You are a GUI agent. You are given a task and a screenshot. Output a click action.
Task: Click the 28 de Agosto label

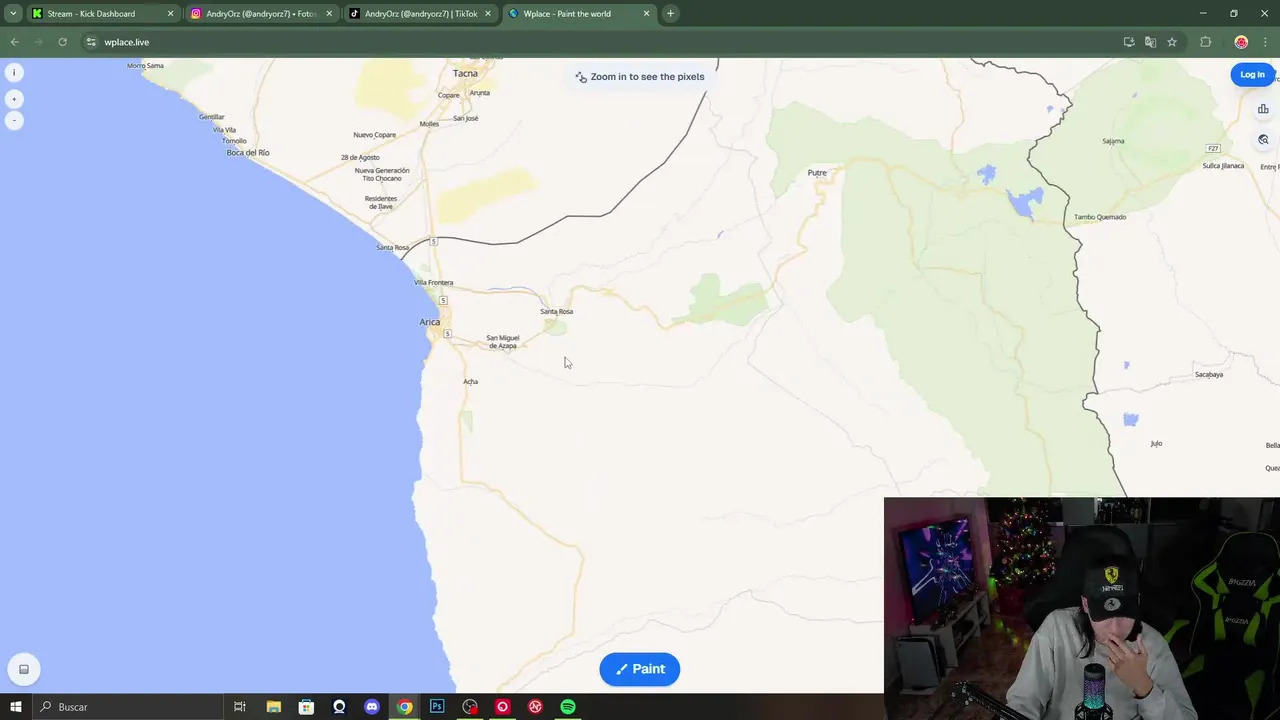tap(360, 158)
